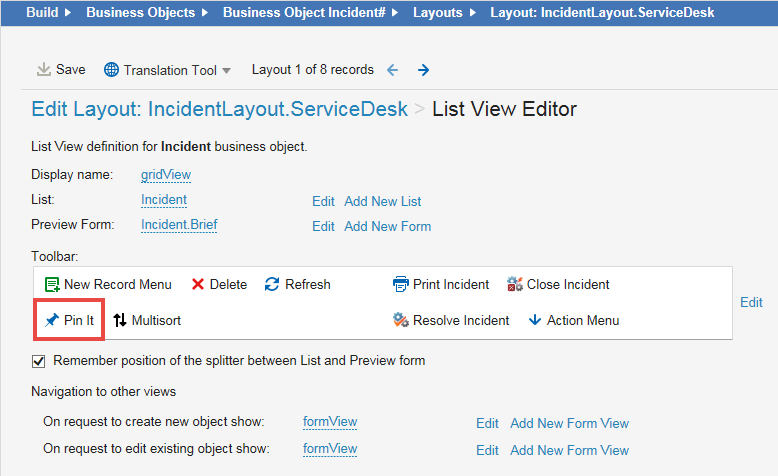Image resolution: width=778 pixels, height=476 pixels.
Task: Go to the next layout record arrow
Action: pyautogui.click(x=424, y=70)
